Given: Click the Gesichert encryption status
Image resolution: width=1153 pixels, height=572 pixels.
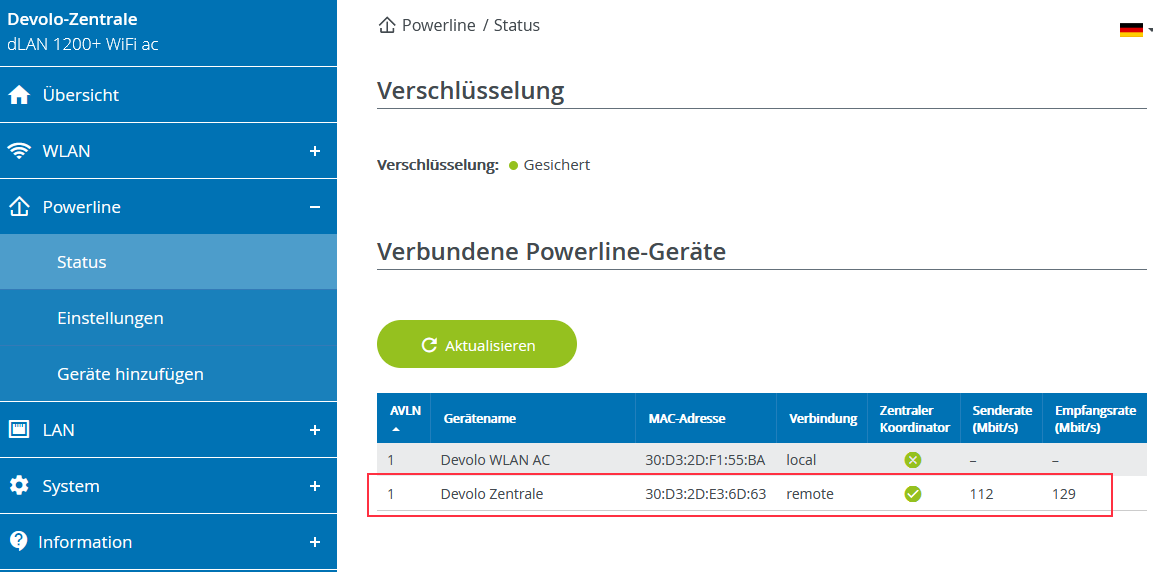Looking at the screenshot, I should [x=556, y=165].
